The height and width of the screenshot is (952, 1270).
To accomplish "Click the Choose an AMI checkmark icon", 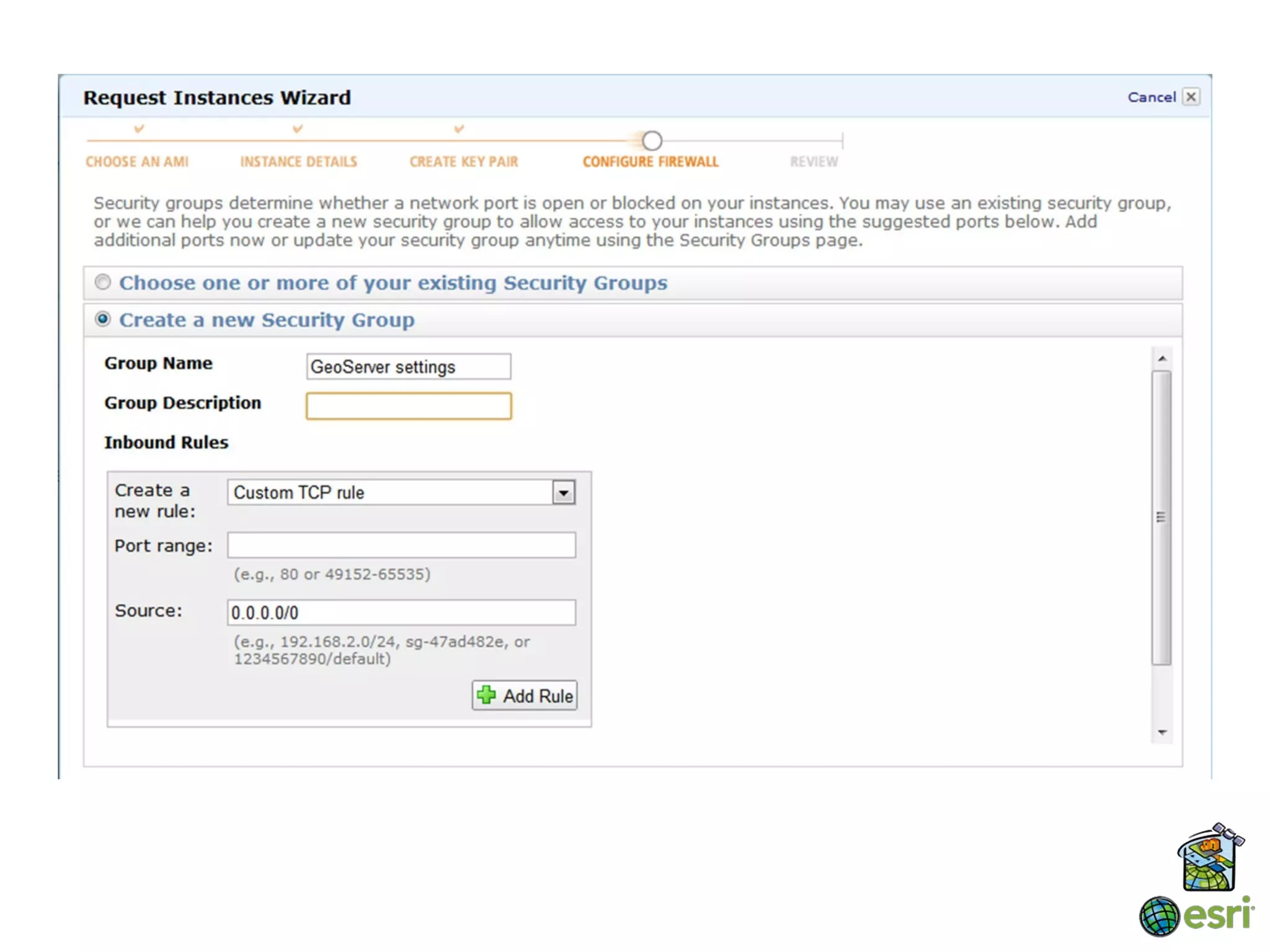I will (x=139, y=129).
